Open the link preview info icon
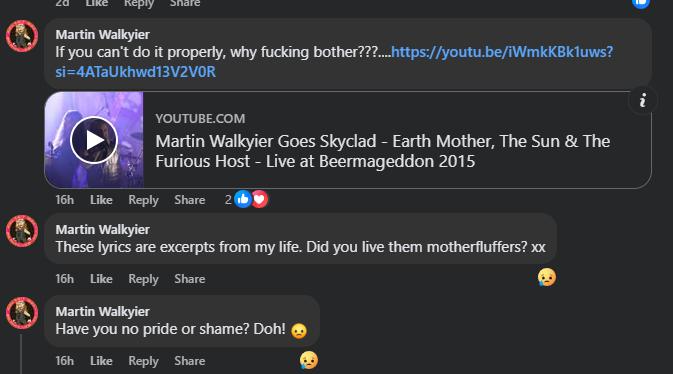Screen dimensions: 673x374 pos(643,101)
